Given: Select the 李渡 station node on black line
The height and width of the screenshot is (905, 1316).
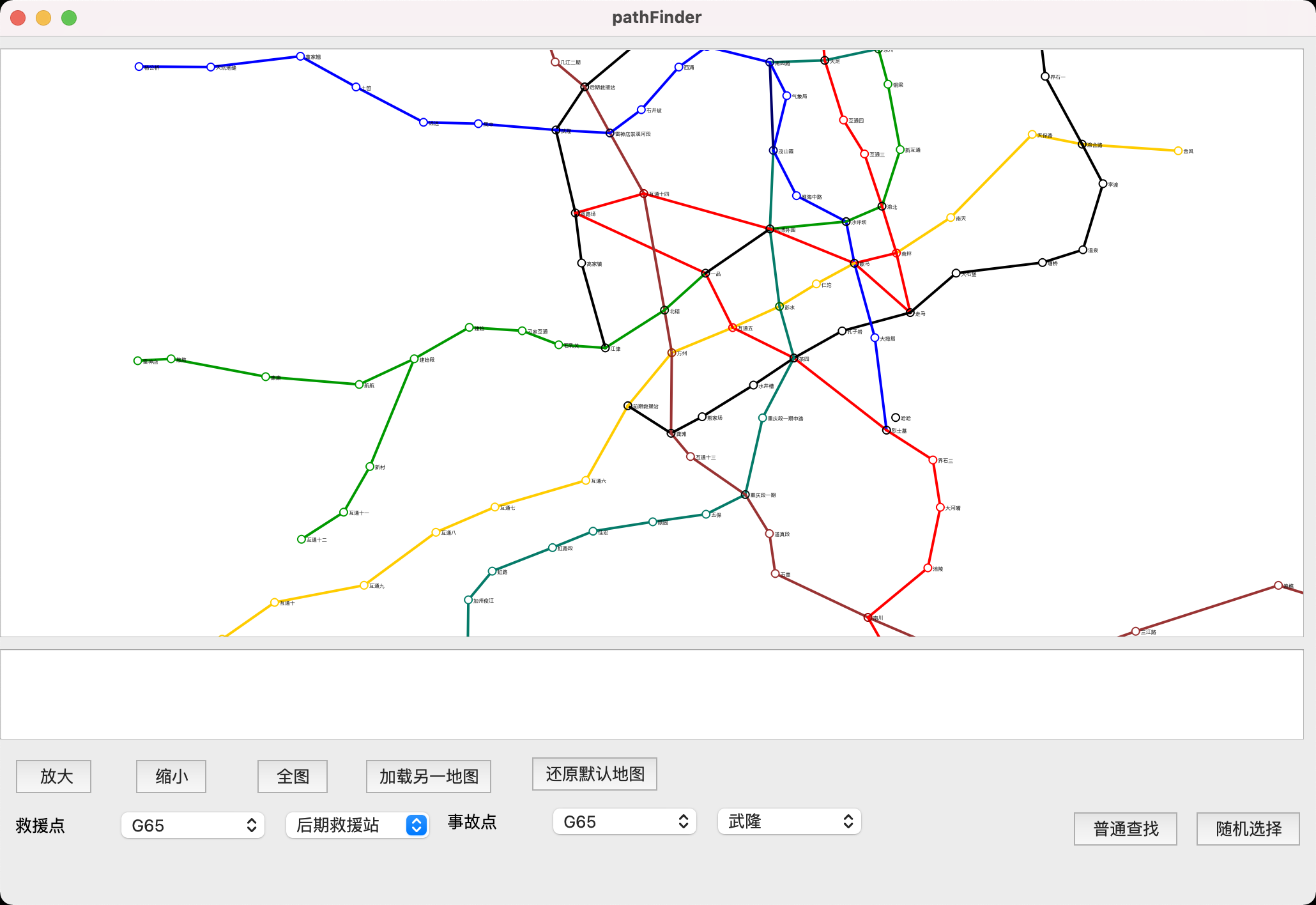Looking at the screenshot, I should [1103, 184].
